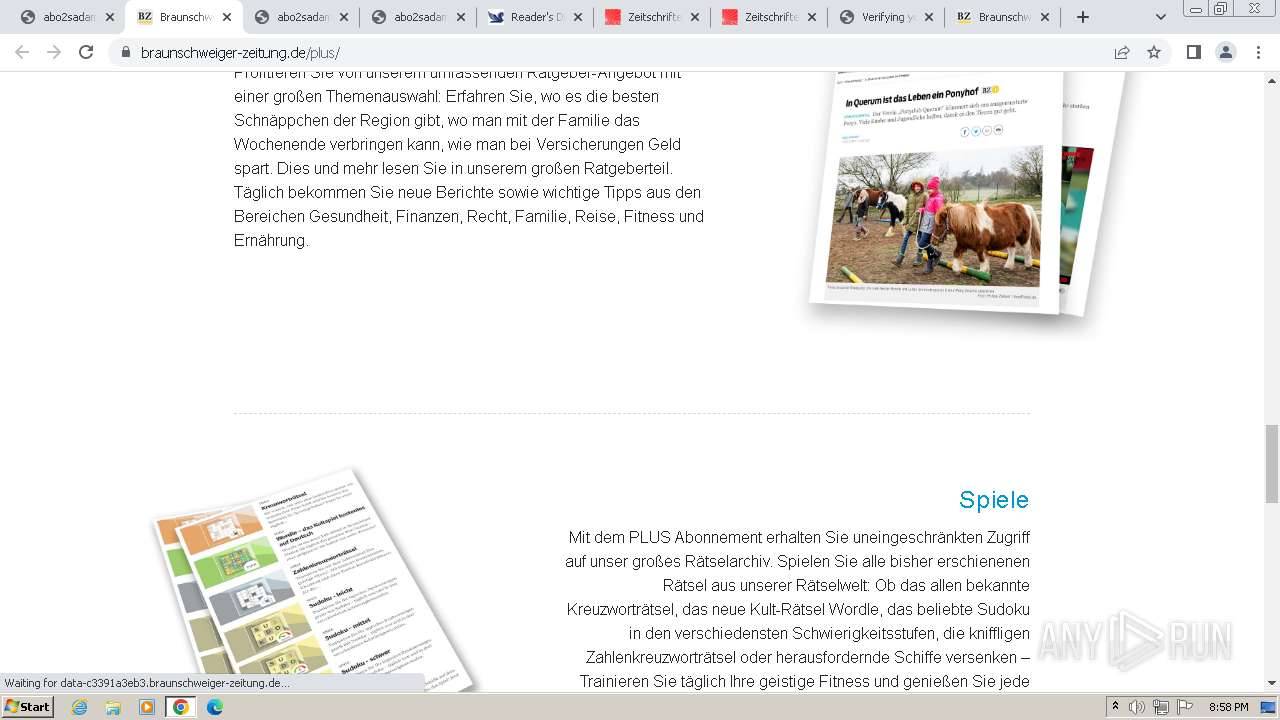Click the Chrome taskbar icon
The image size is (1280, 720).
181,707
